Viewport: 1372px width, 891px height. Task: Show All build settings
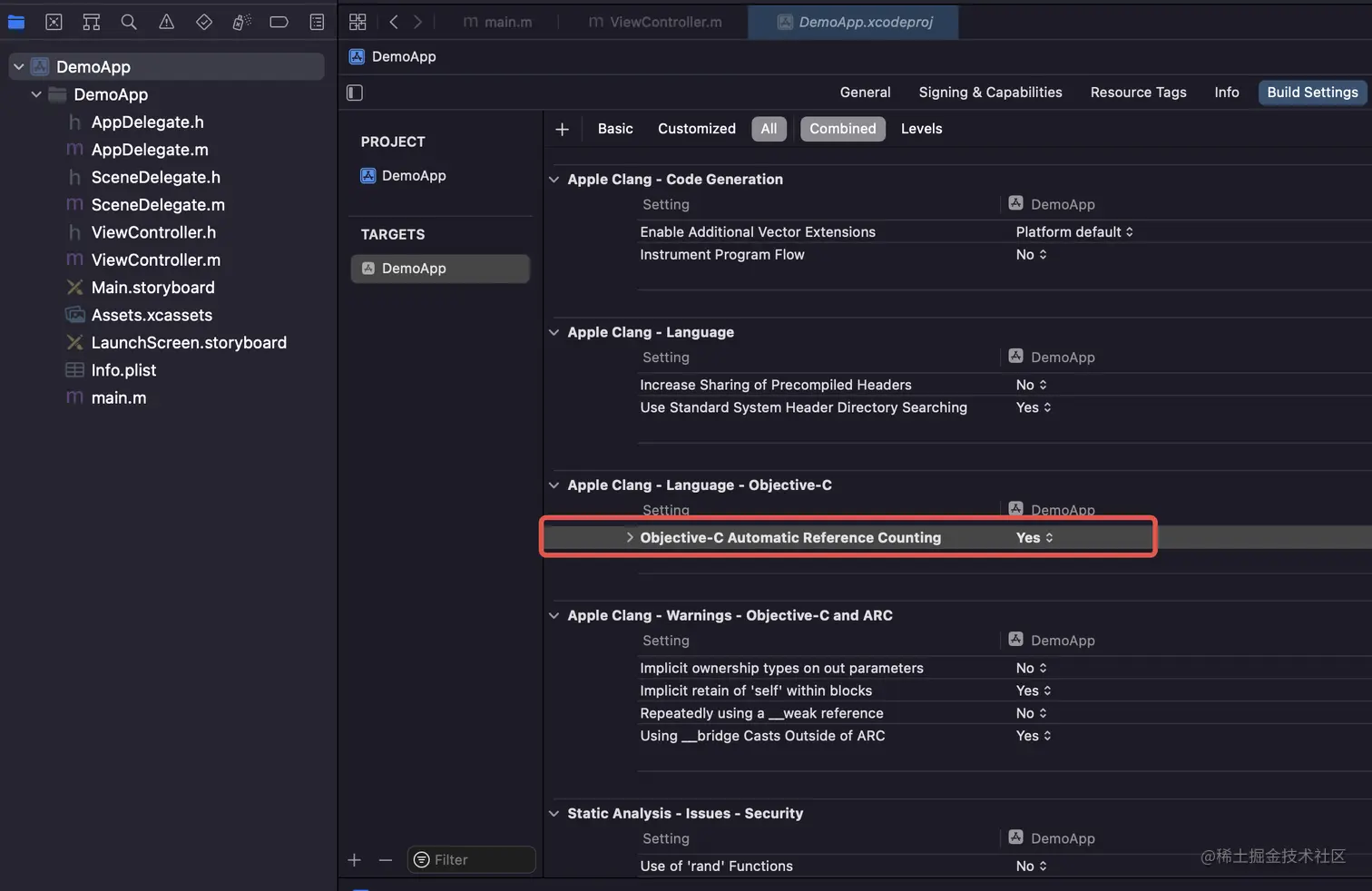coord(769,129)
